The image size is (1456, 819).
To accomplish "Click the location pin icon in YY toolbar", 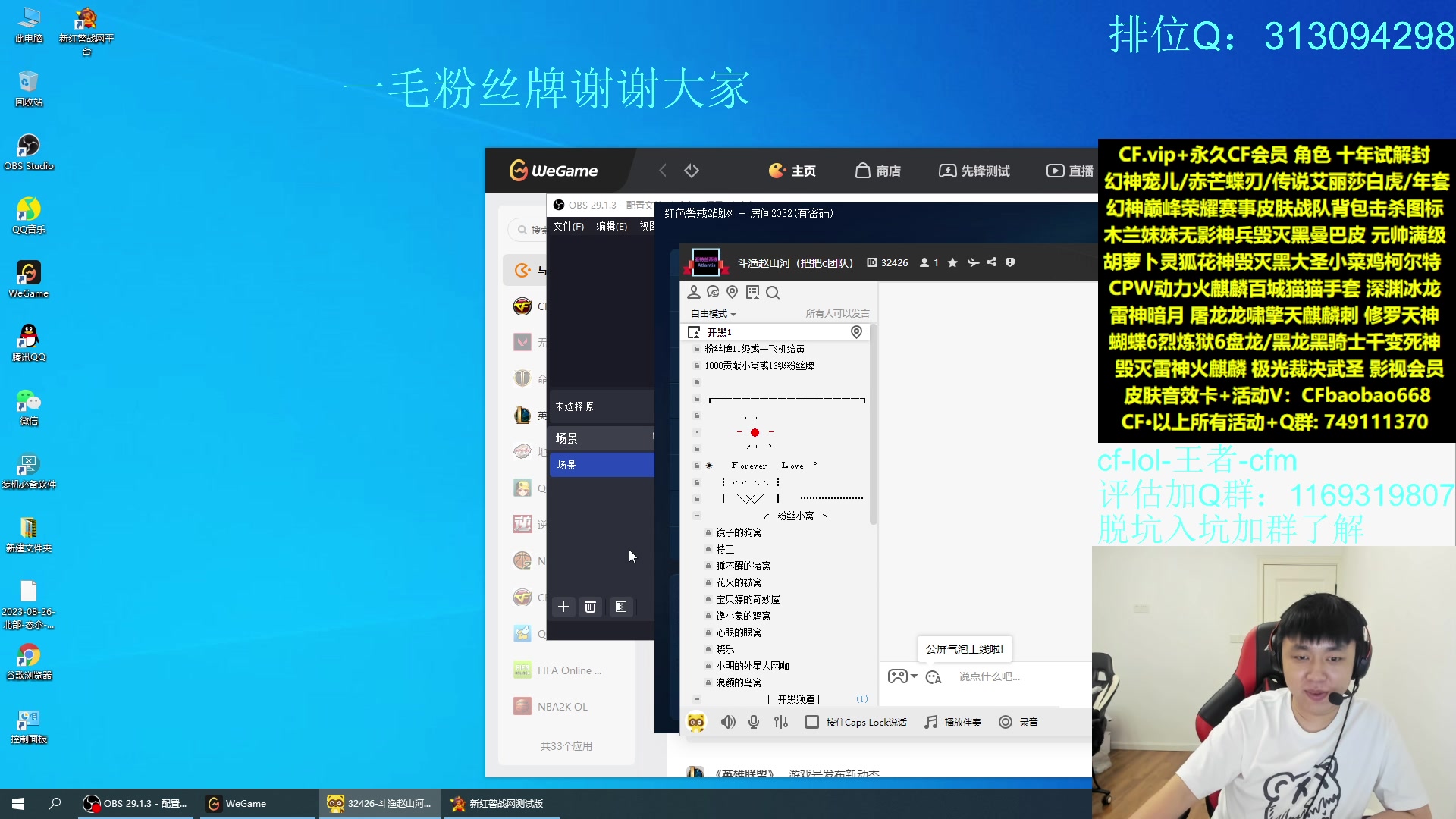I will (x=733, y=292).
